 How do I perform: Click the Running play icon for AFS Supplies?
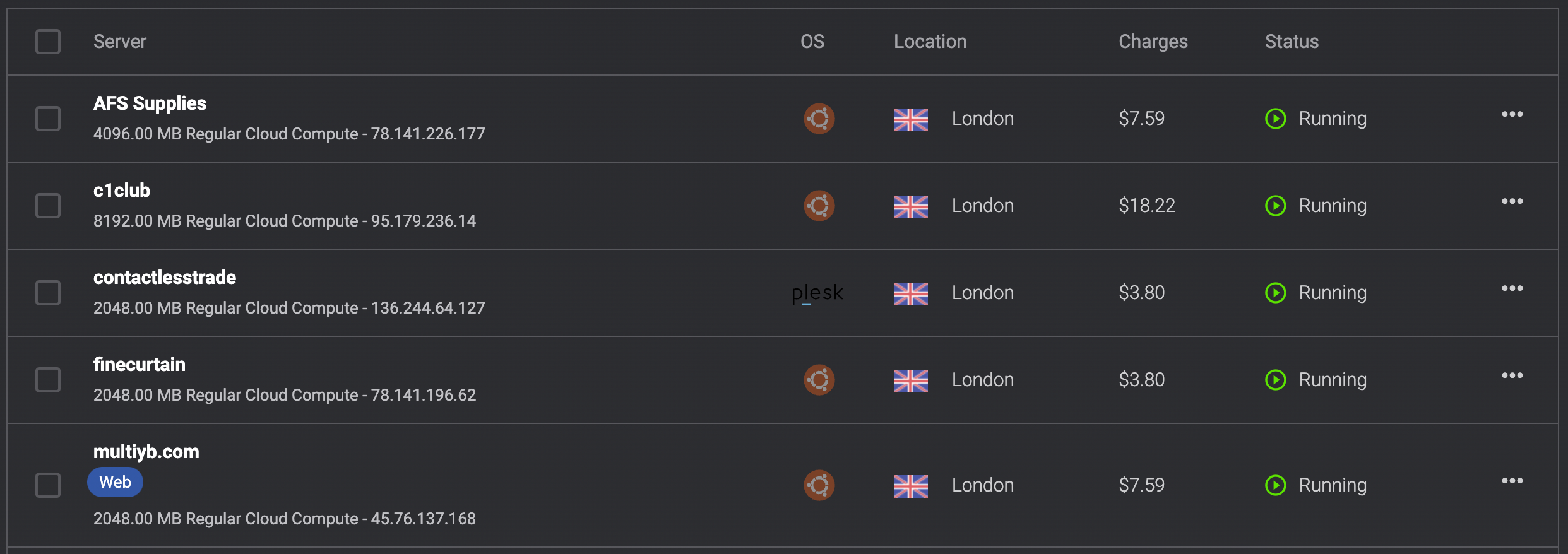(1275, 119)
